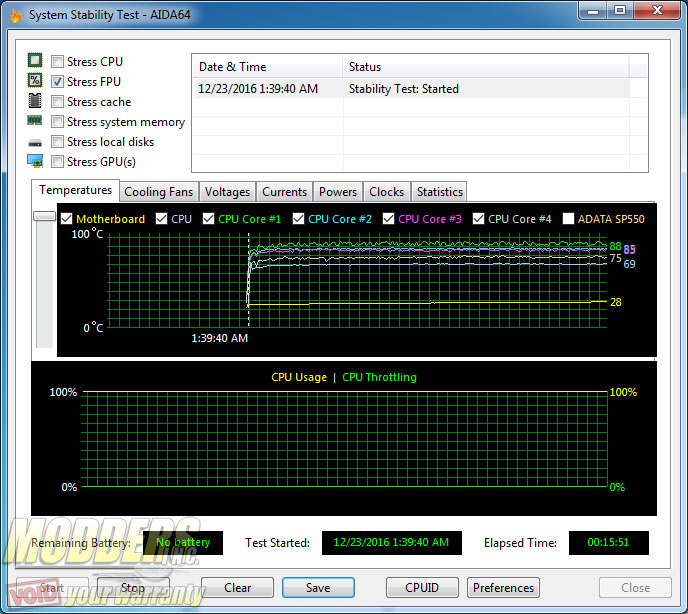Click the AIDA64 flame icon in title bar
688x614 pixels.
pos(16,15)
